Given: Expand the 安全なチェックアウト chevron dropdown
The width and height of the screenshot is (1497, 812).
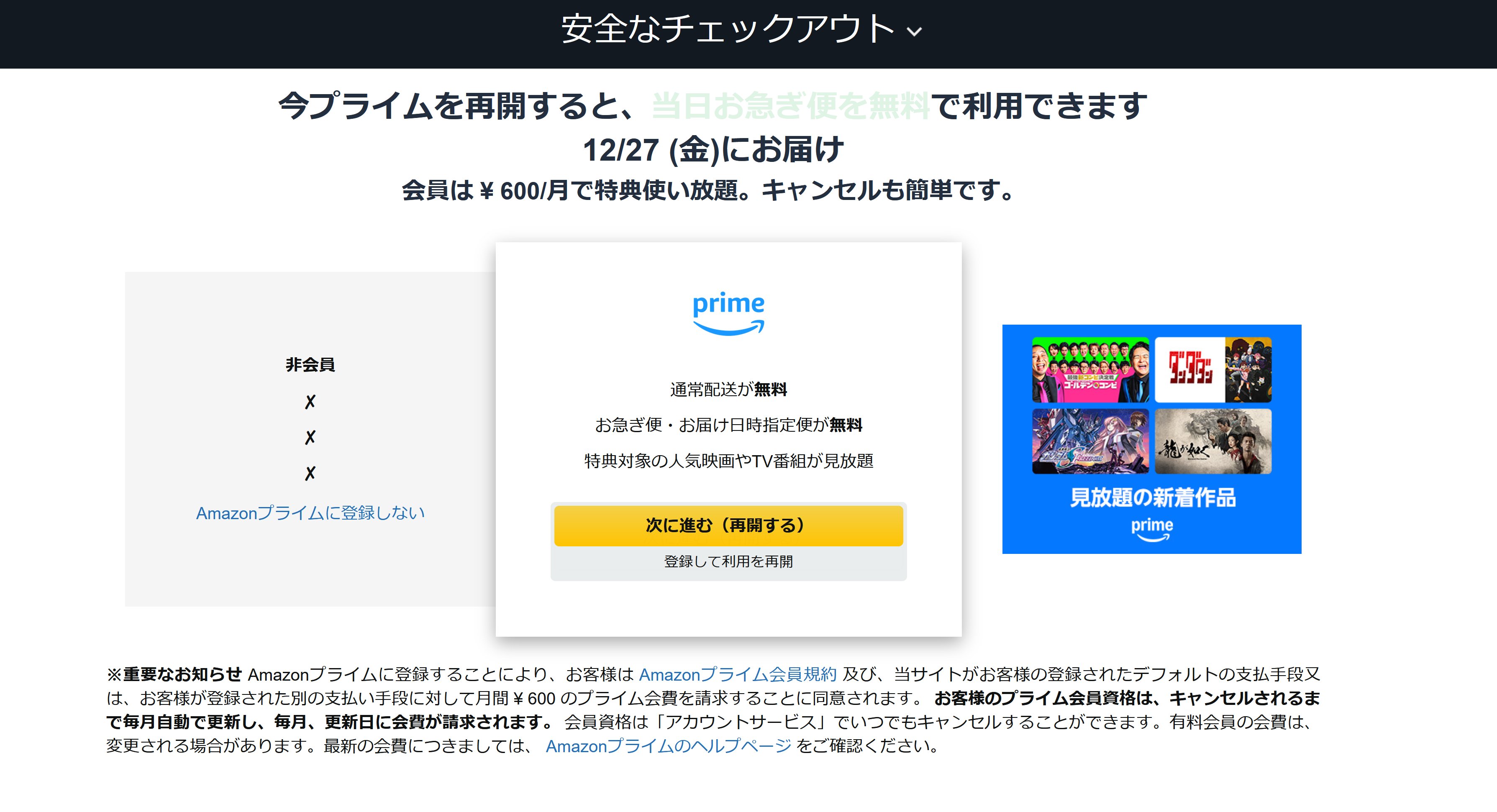Looking at the screenshot, I should coord(915,32).
